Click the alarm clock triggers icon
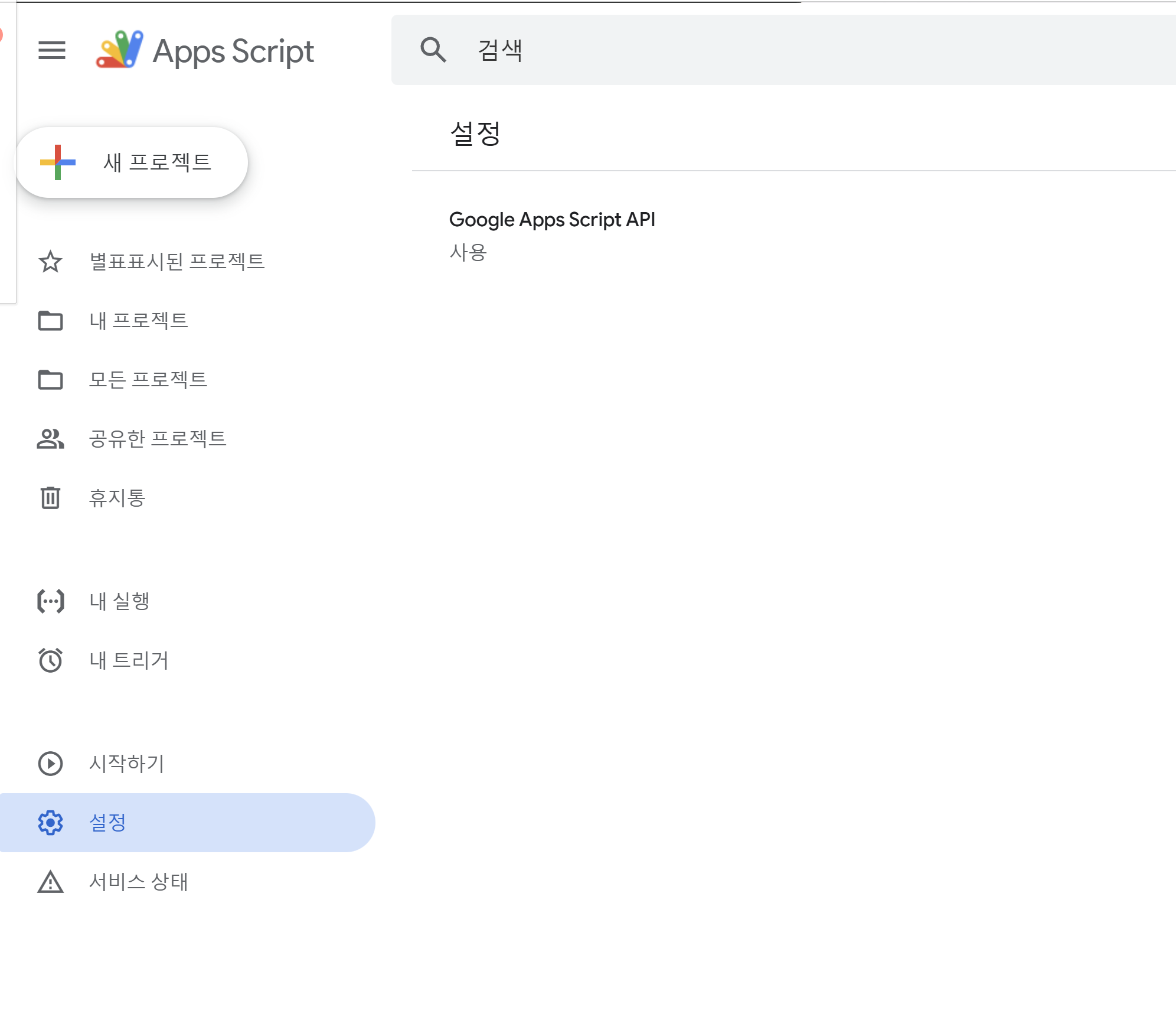1176x1017 pixels. pyautogui.click(x=50, y=660)
